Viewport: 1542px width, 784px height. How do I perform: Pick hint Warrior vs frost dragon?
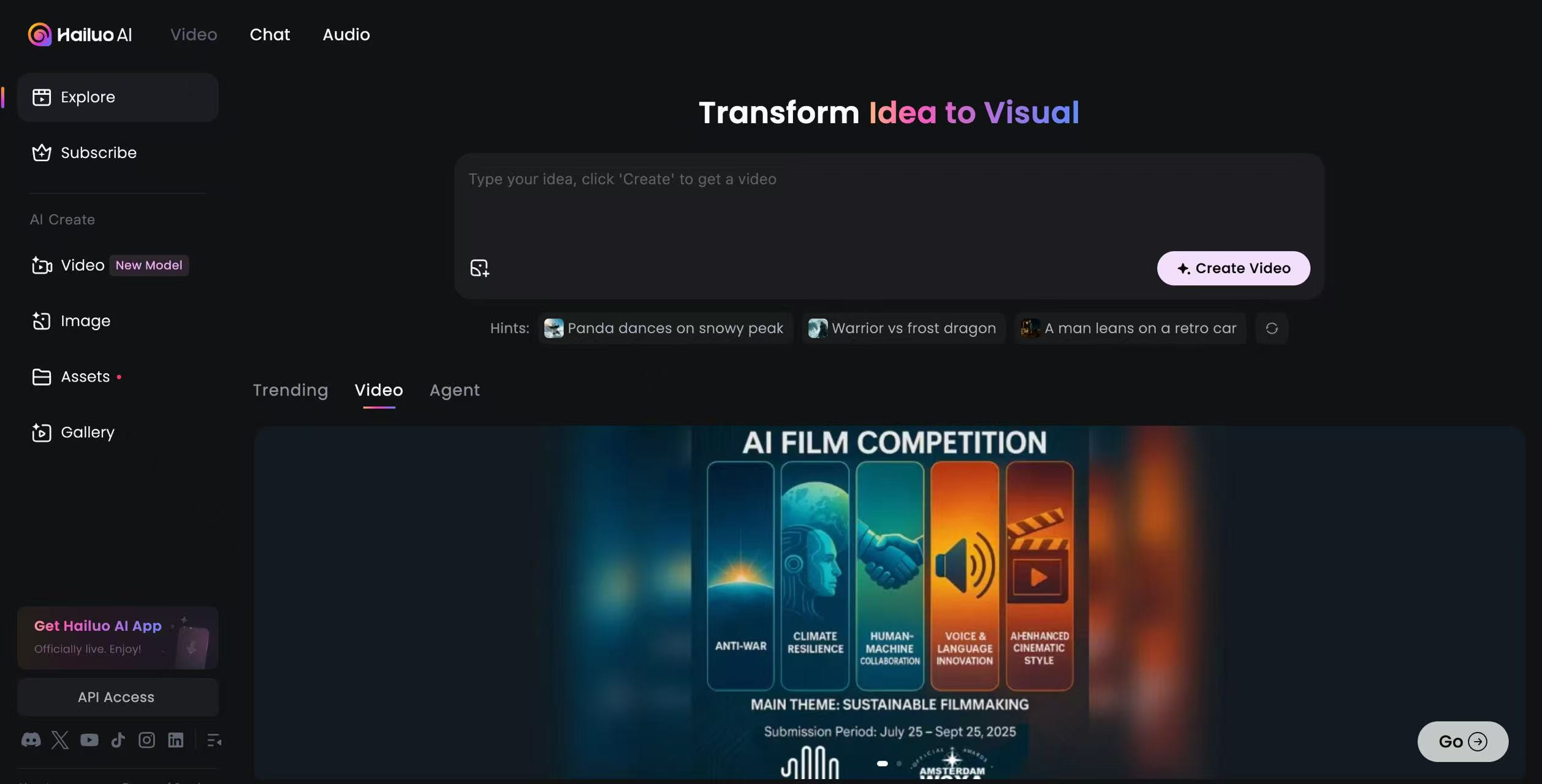903,328
